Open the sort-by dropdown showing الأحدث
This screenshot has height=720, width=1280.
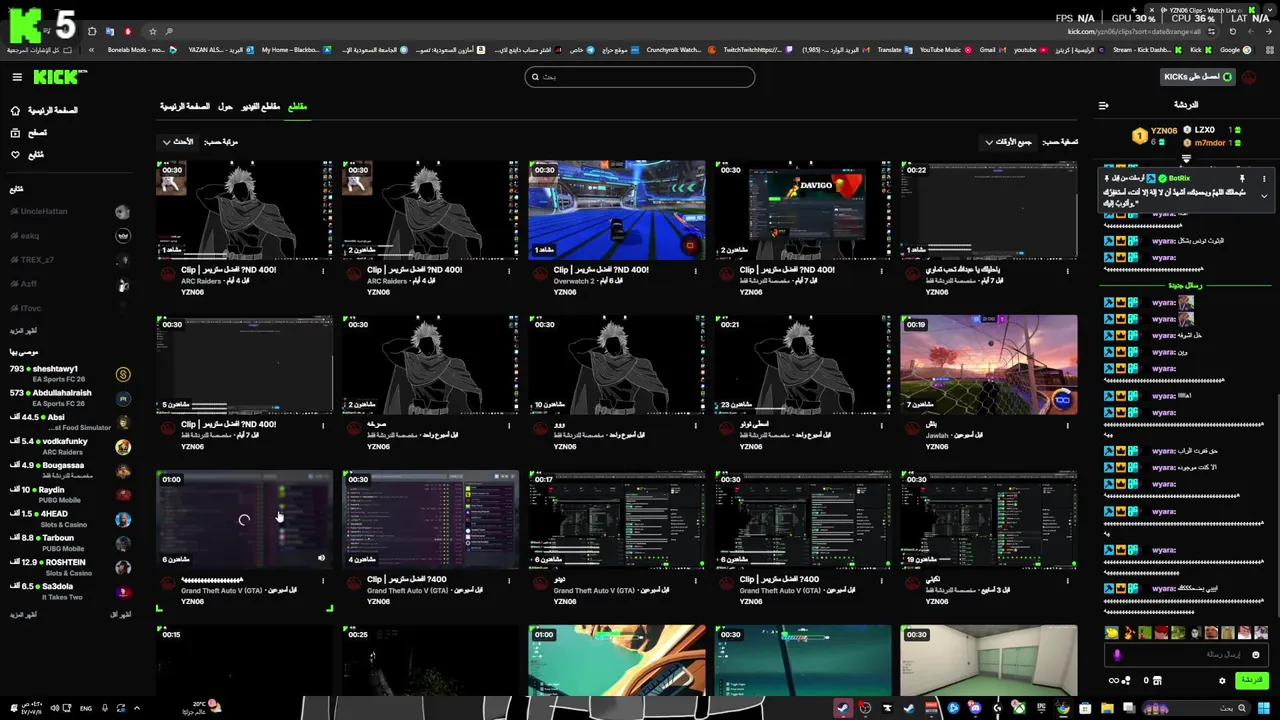click(178, 142)
